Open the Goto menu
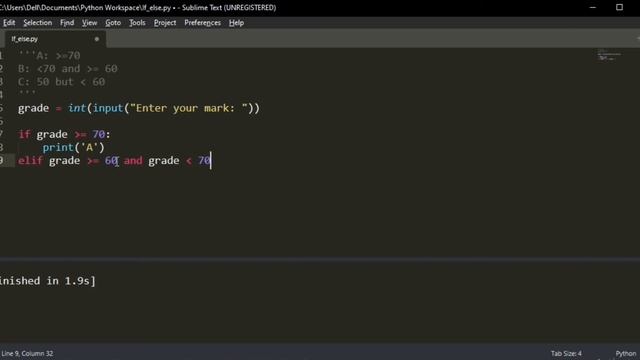Screen dimensions: 640x360 pos(113,23)
